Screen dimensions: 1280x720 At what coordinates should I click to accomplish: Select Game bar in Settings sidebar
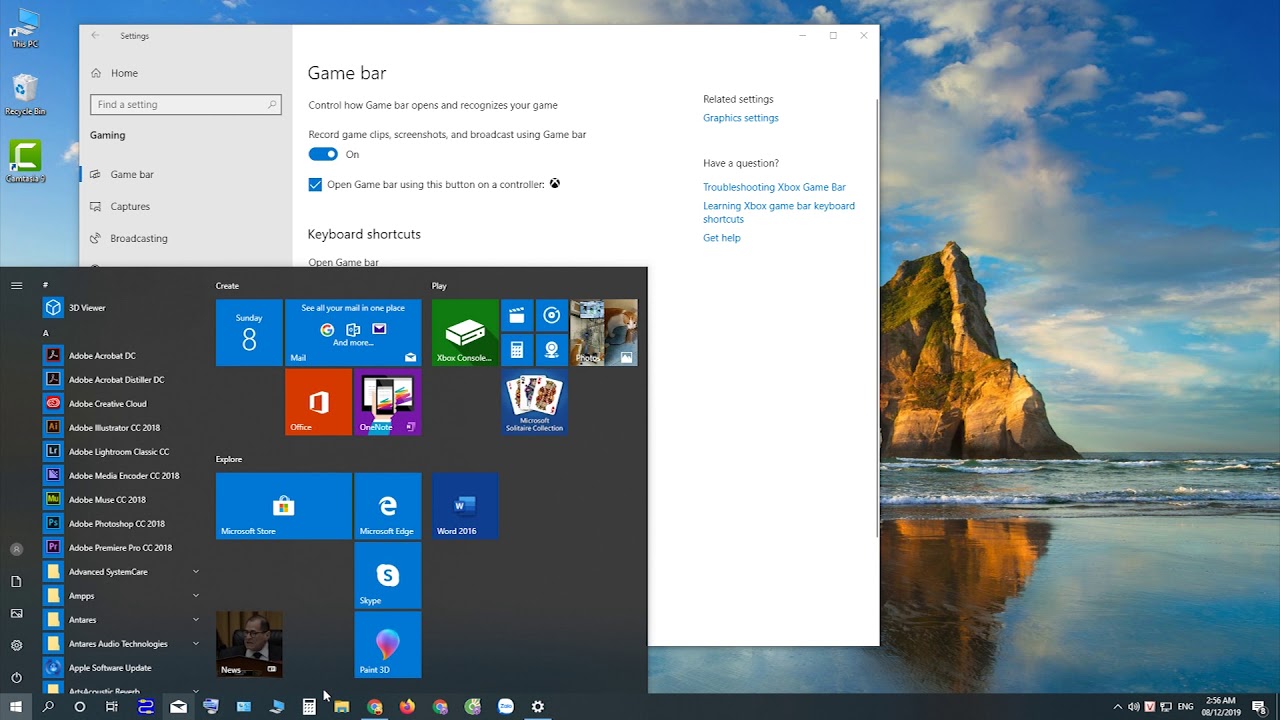(186, 174)
